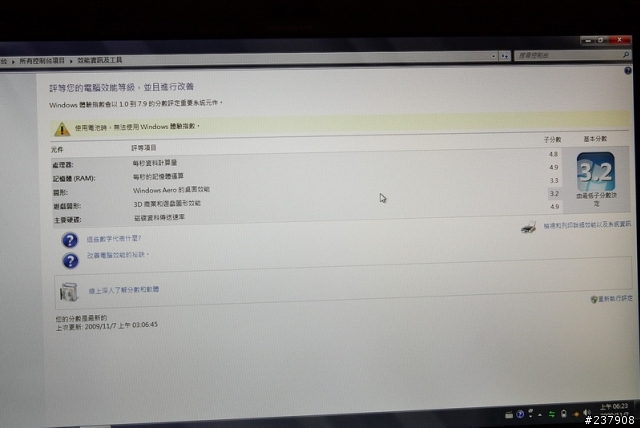
Task: Select the 遊戲圖形 row label
Action: pyautogui.click(x=67, y=206)
